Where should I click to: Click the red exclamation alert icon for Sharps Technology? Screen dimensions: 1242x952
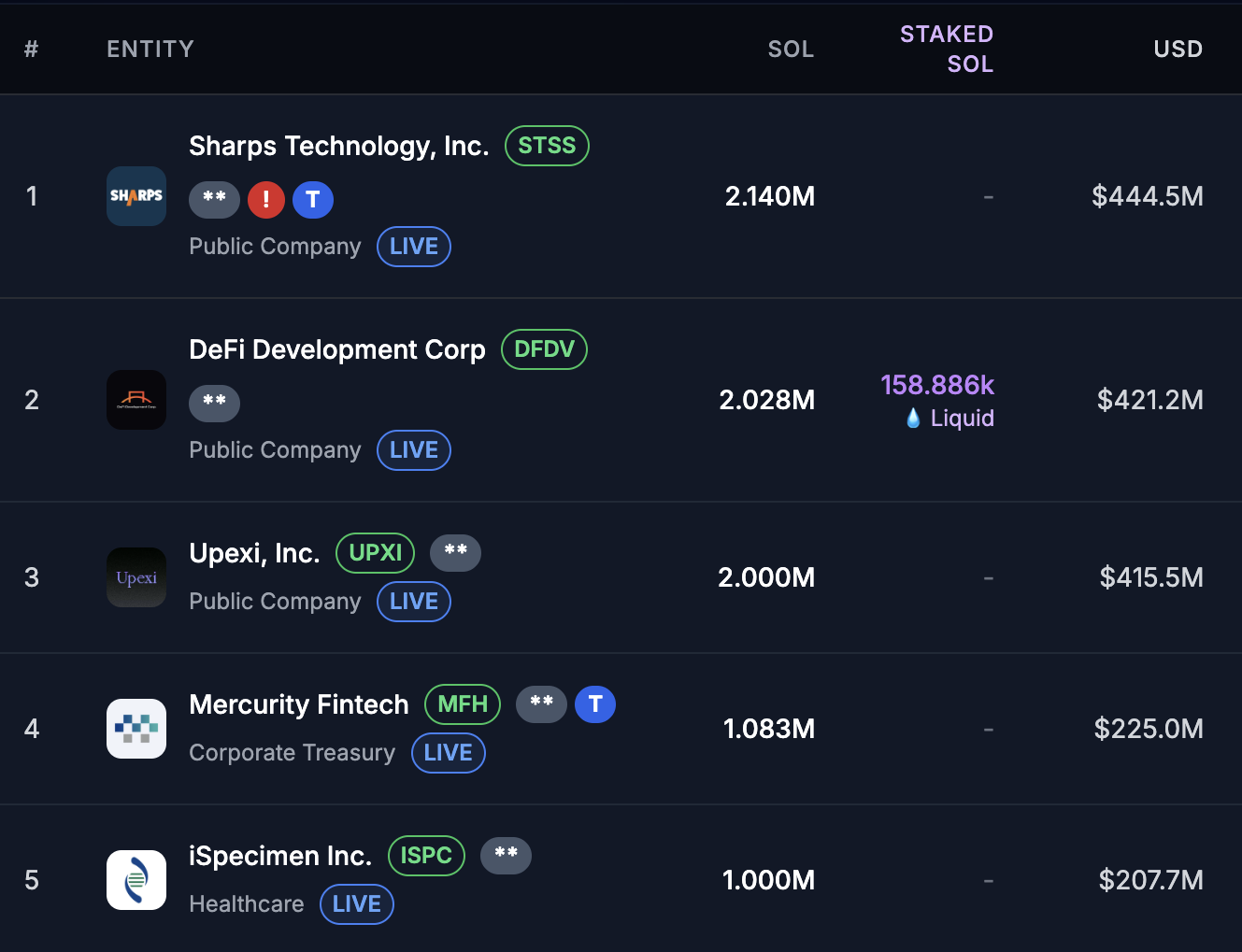[x=265, y=200]
